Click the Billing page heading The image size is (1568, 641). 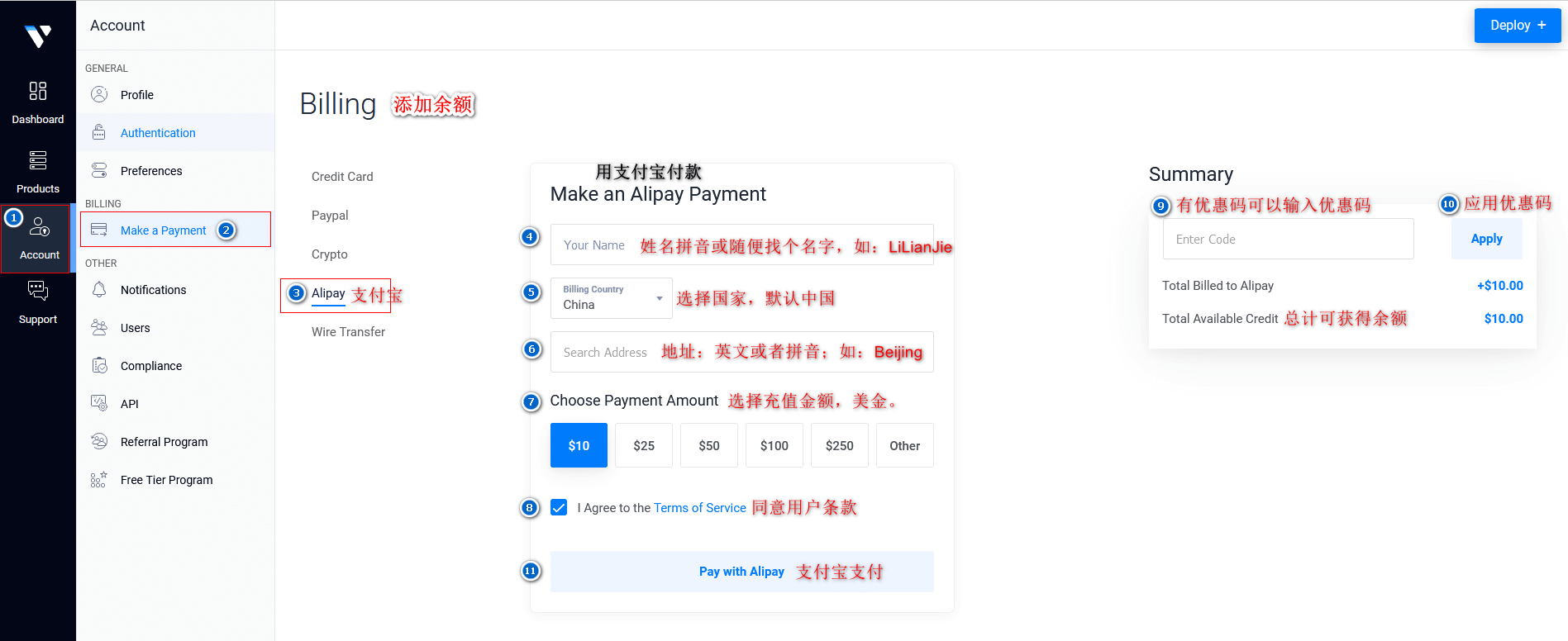337,104
